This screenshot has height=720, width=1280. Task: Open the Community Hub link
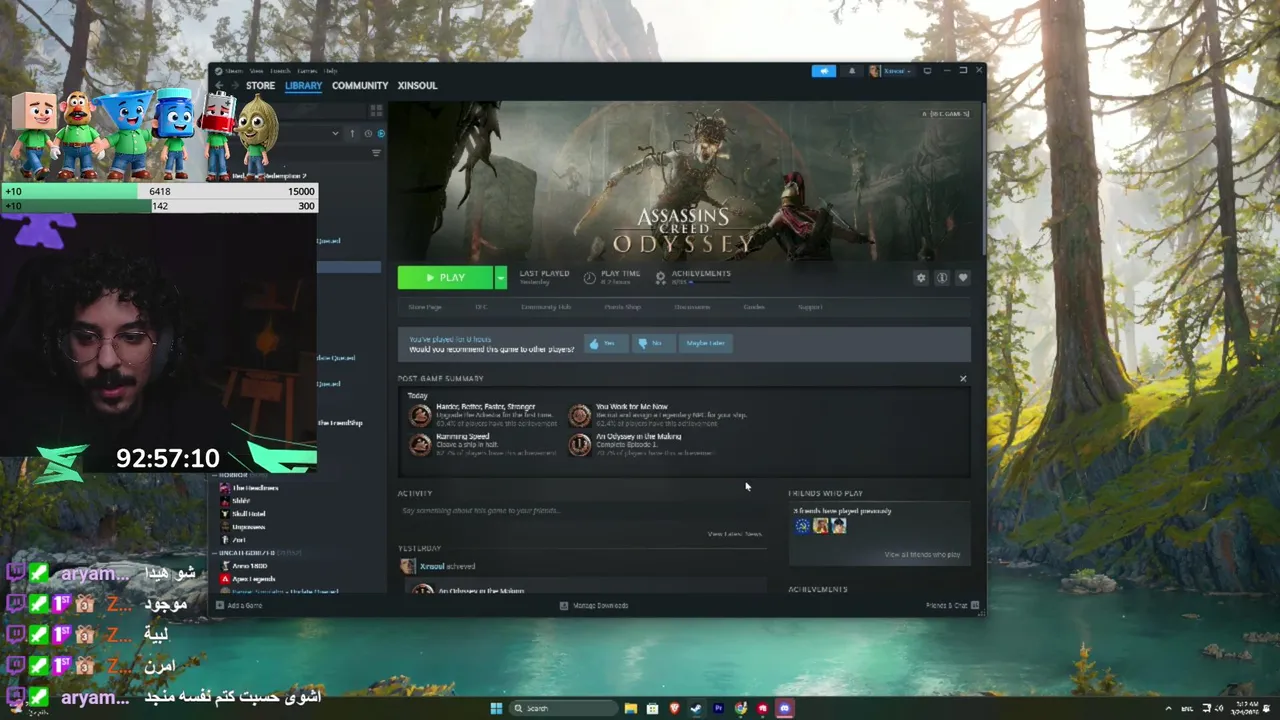[546, 307]
